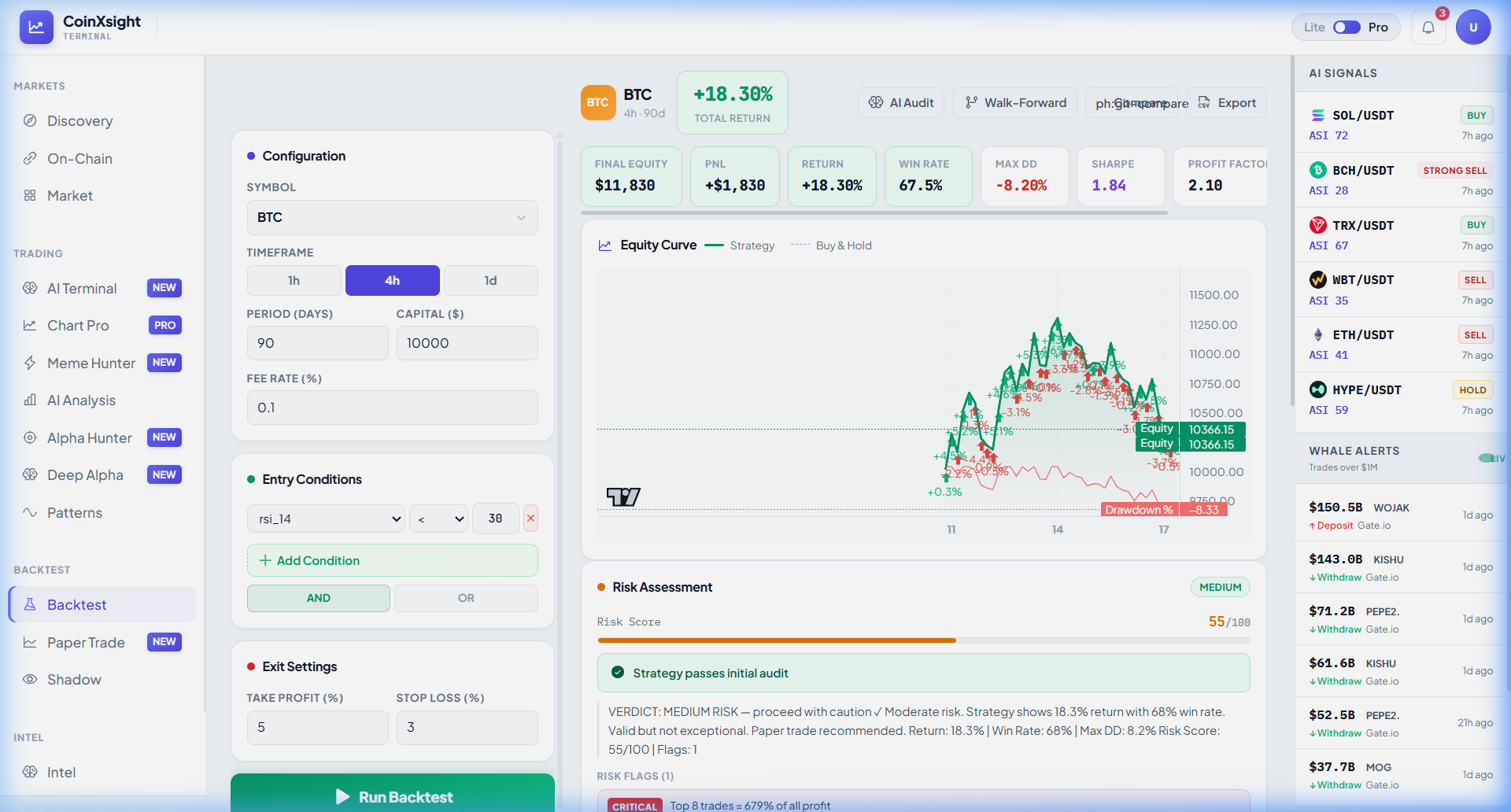This screenshot has height=812, width=1511.
Task: Open the notifications bell
Action: tap(1428, 28)
